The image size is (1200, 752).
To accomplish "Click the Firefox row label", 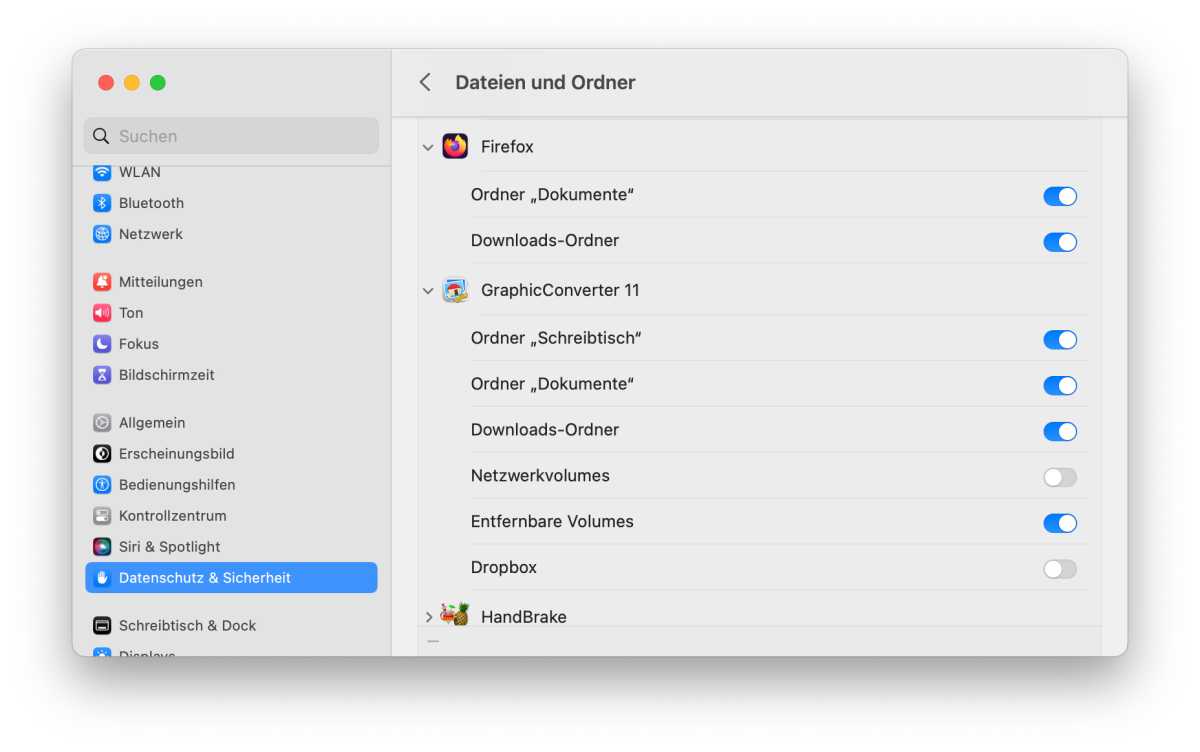I will [507, 147].
